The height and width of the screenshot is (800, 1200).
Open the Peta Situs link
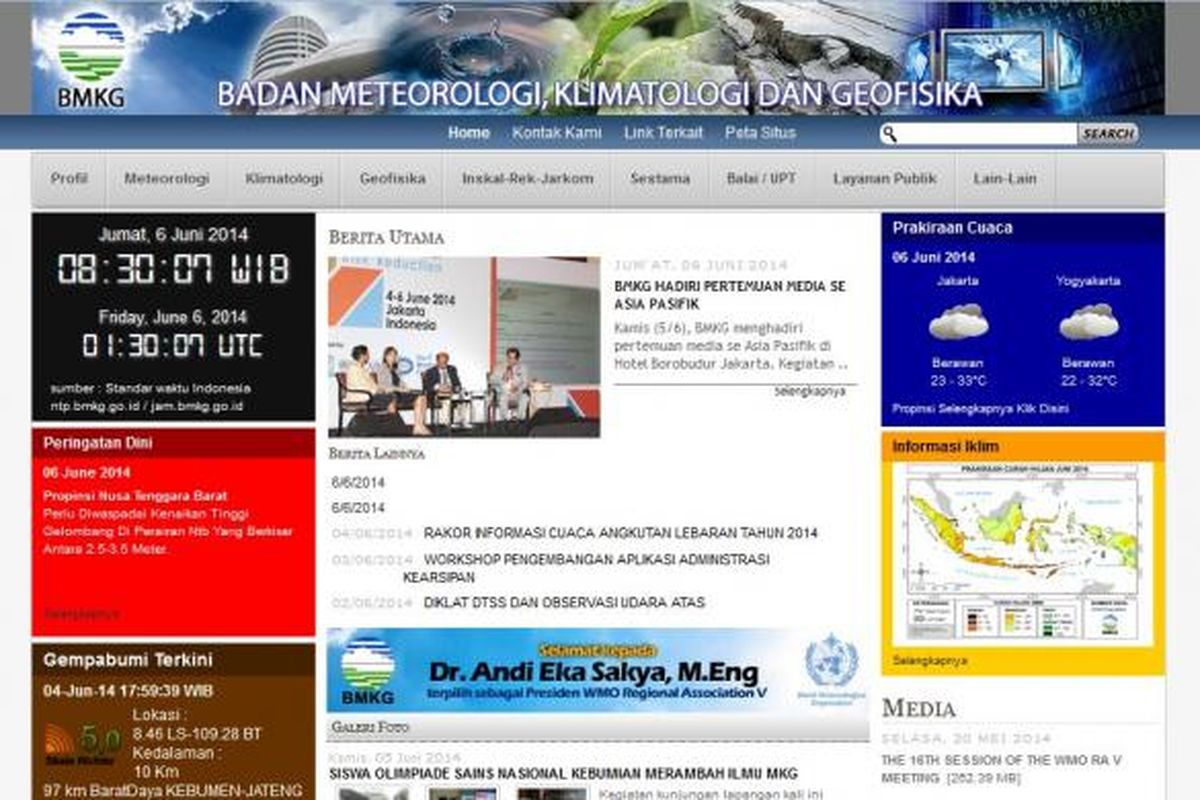[760, 132]
